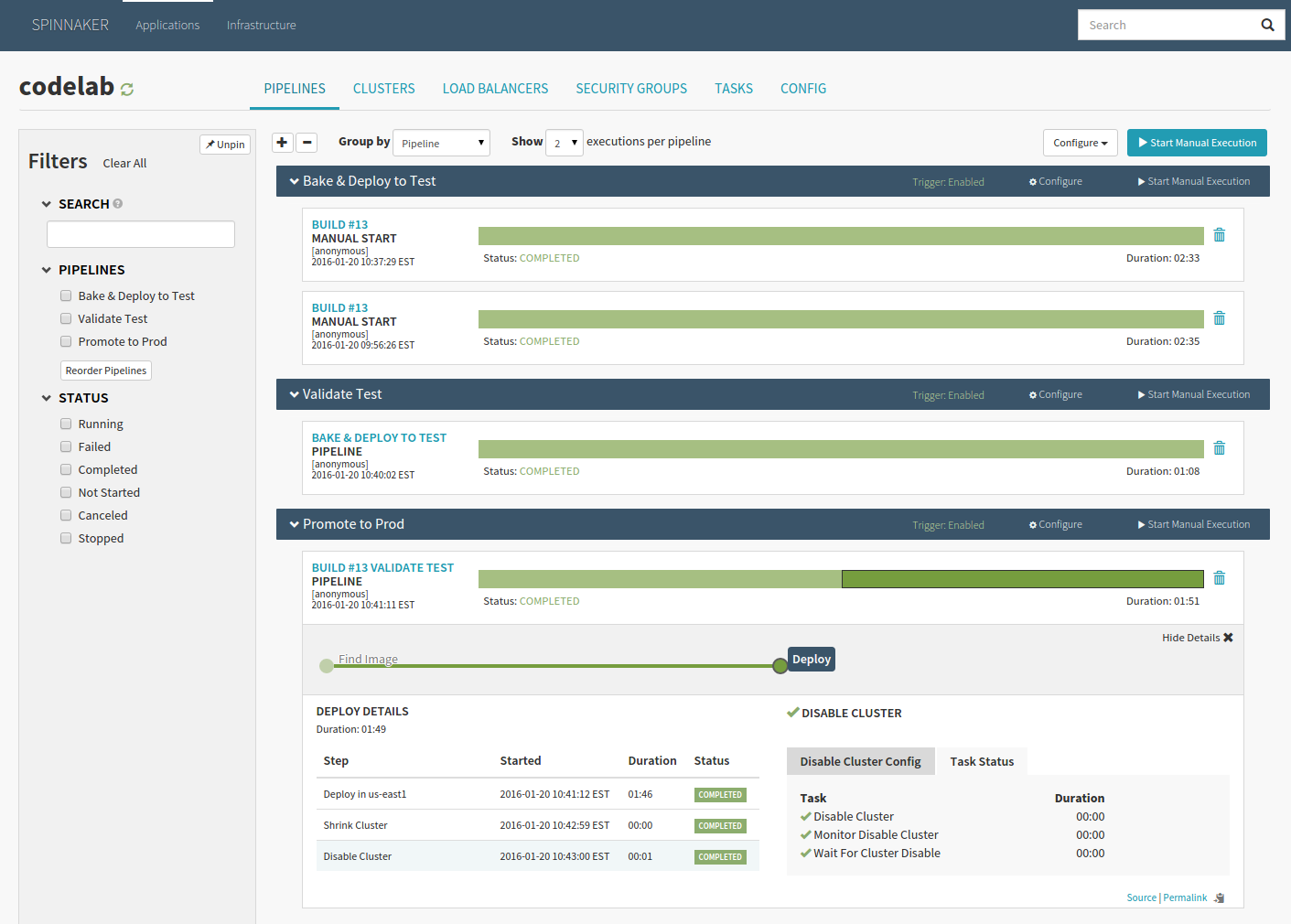Expand all pipelines with the plus icon
1291x924 pixels.
point(282,142)
